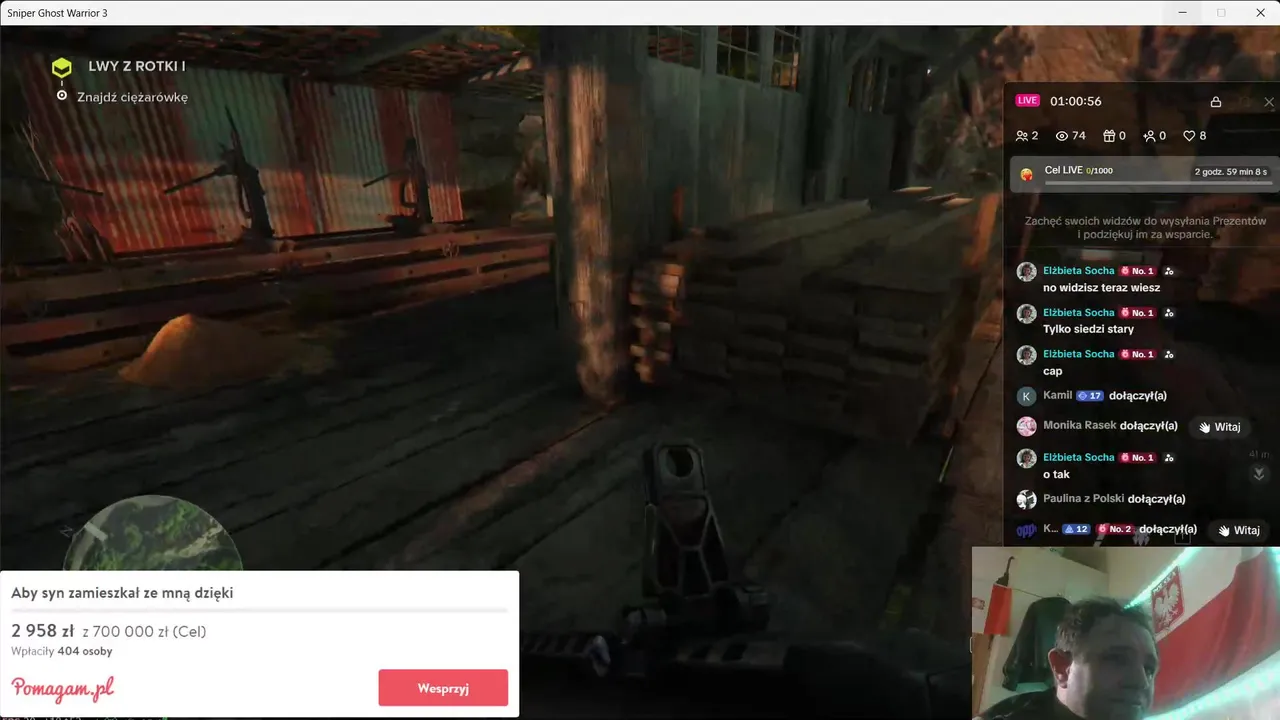This screenshot has width=1280, height=720.
Task: Click 'Paulina z Polski' username
Action: click(x=1083, y=498)
